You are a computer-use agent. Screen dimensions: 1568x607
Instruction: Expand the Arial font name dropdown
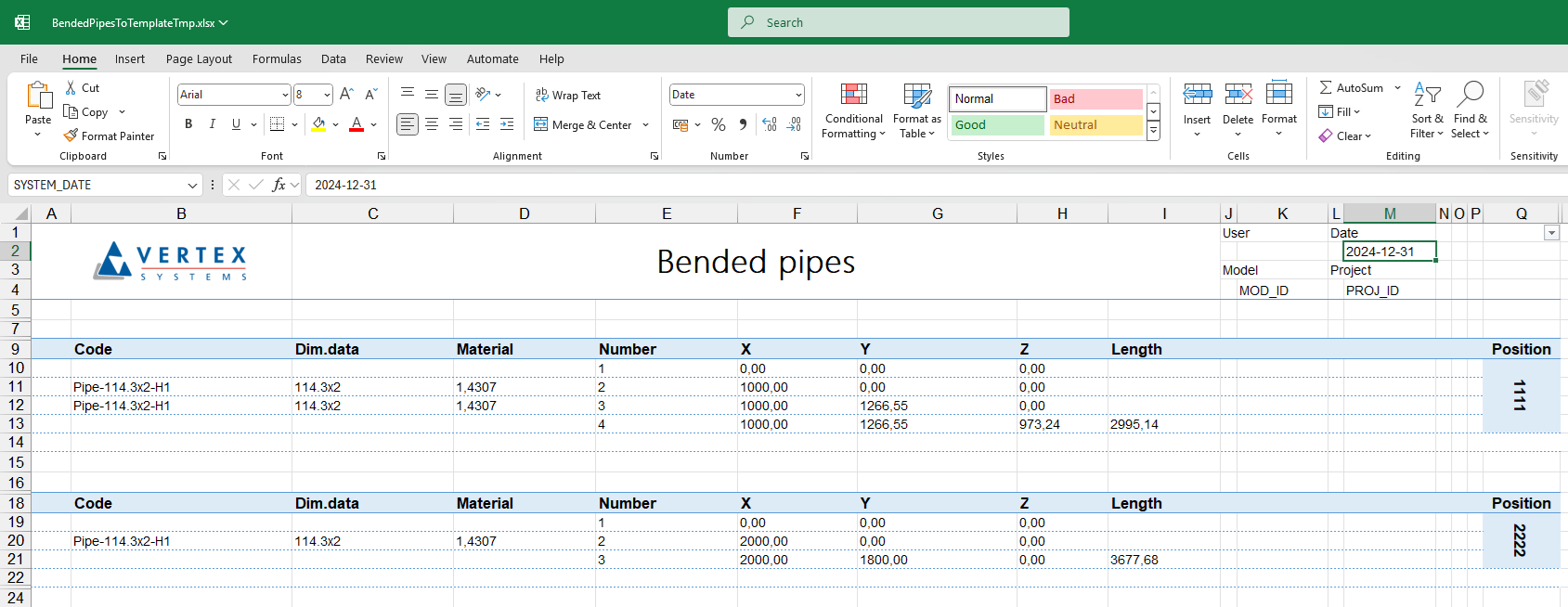click(285, 95)
